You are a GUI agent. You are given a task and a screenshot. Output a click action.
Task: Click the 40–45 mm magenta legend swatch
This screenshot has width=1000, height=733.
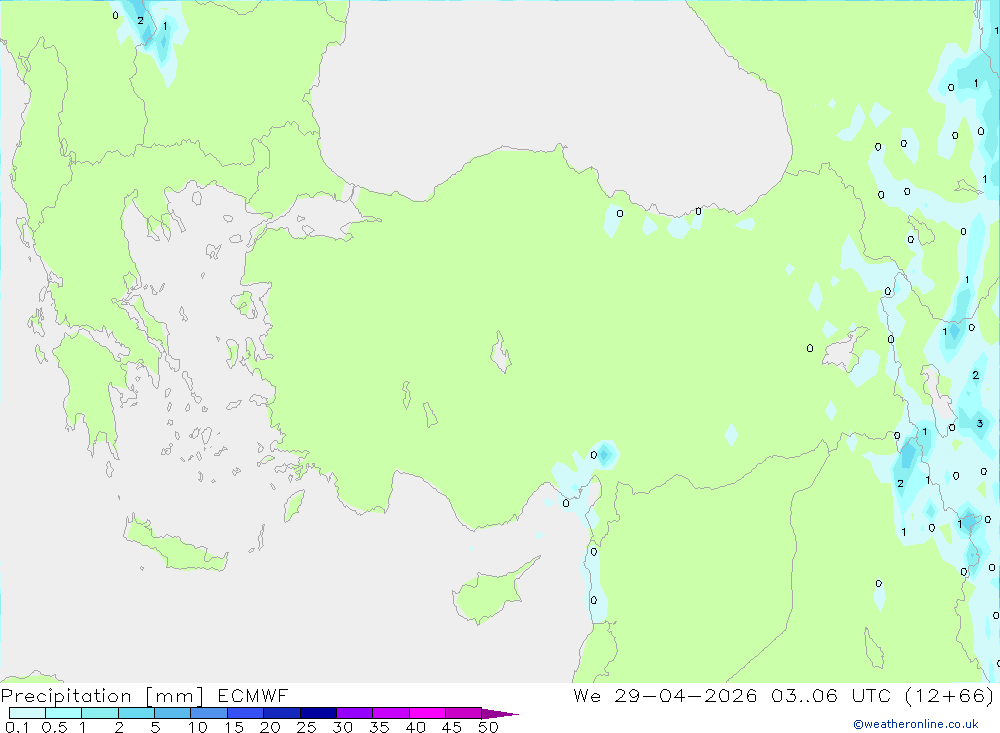click(427, 713)
